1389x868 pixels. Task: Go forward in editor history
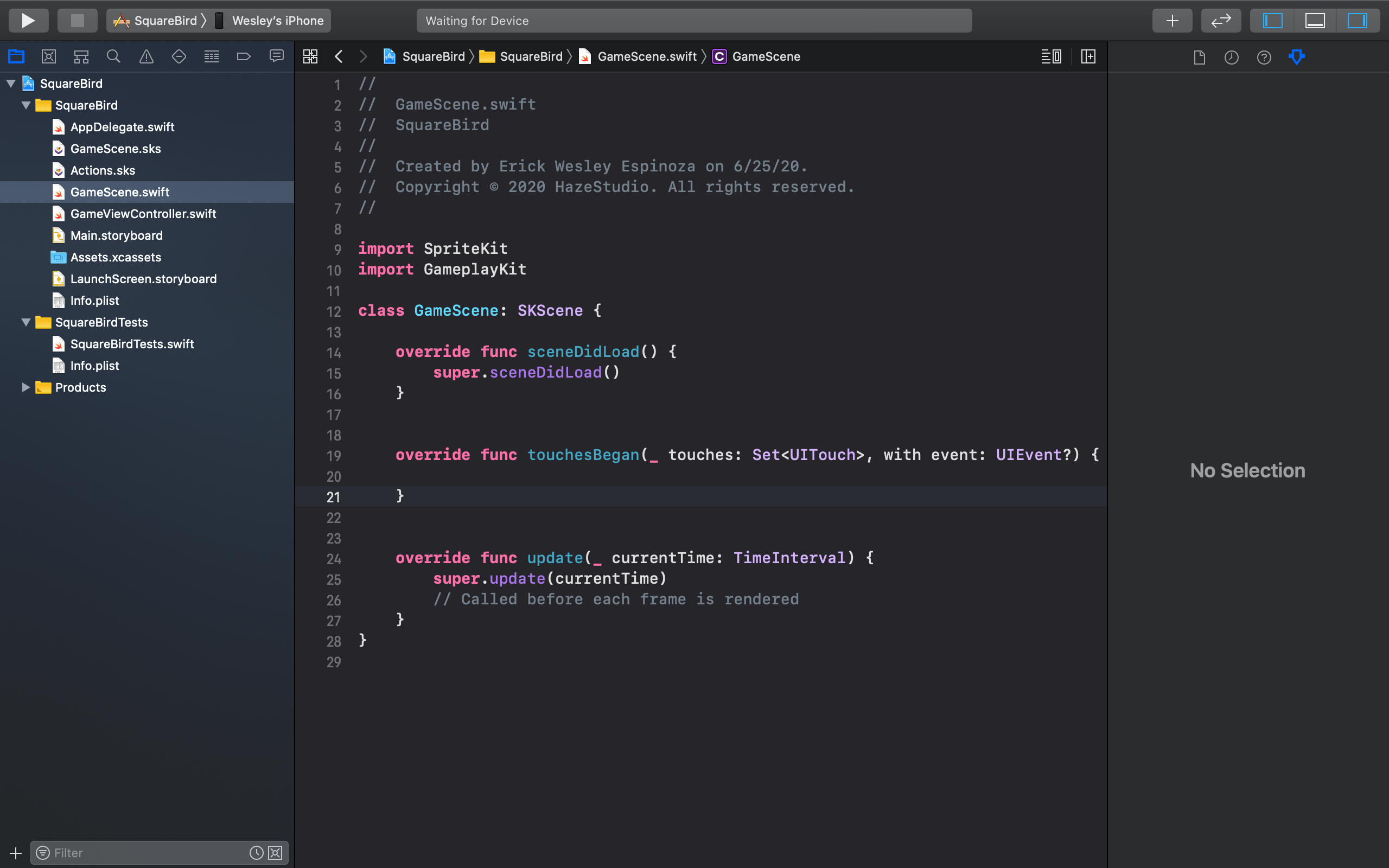(x=364, y=56)
